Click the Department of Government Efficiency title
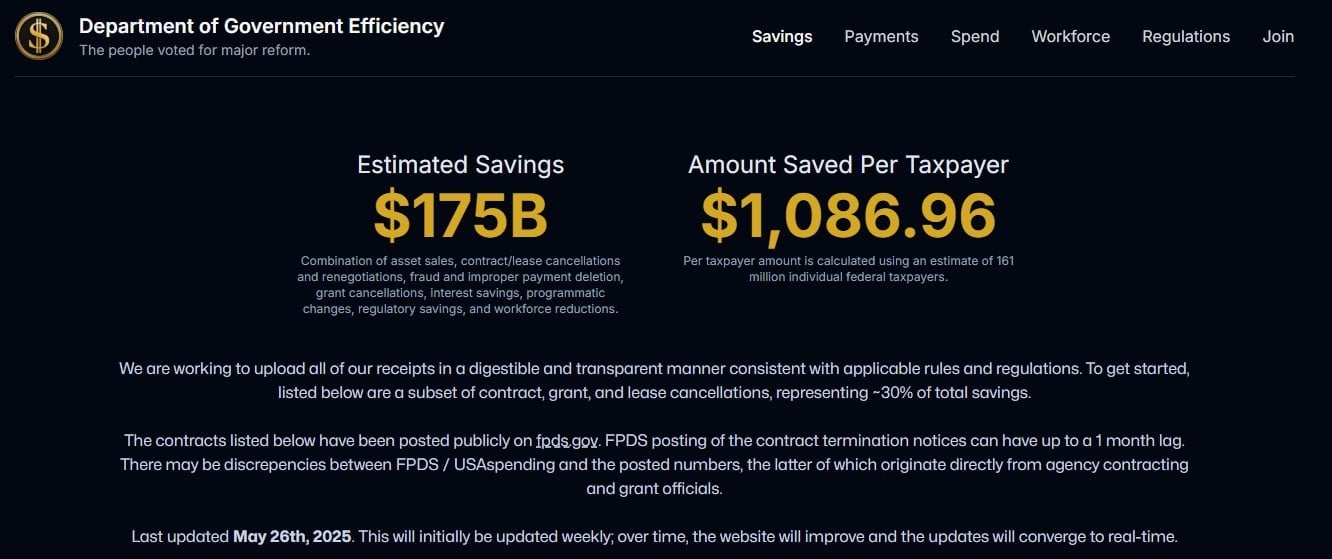 coord(261,26)
